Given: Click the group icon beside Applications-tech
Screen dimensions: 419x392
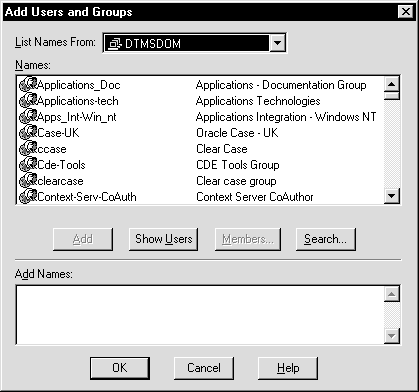Looking at the screenshot, I should pos(28,101).
